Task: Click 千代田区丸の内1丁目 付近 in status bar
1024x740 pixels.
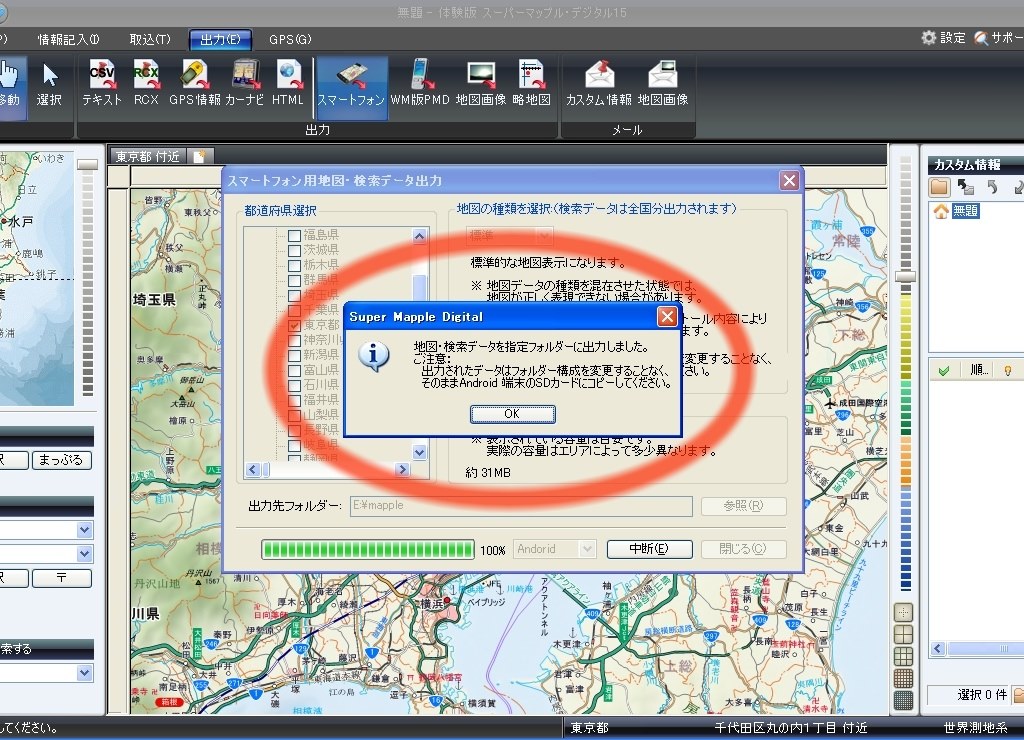Action: [791, 728]
